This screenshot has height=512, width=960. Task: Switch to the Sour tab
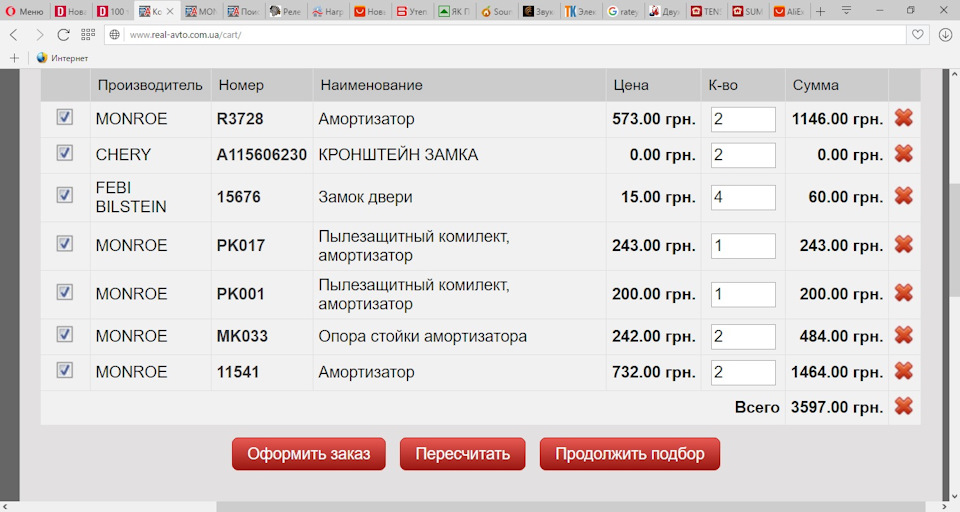click(x=497, y=11)
